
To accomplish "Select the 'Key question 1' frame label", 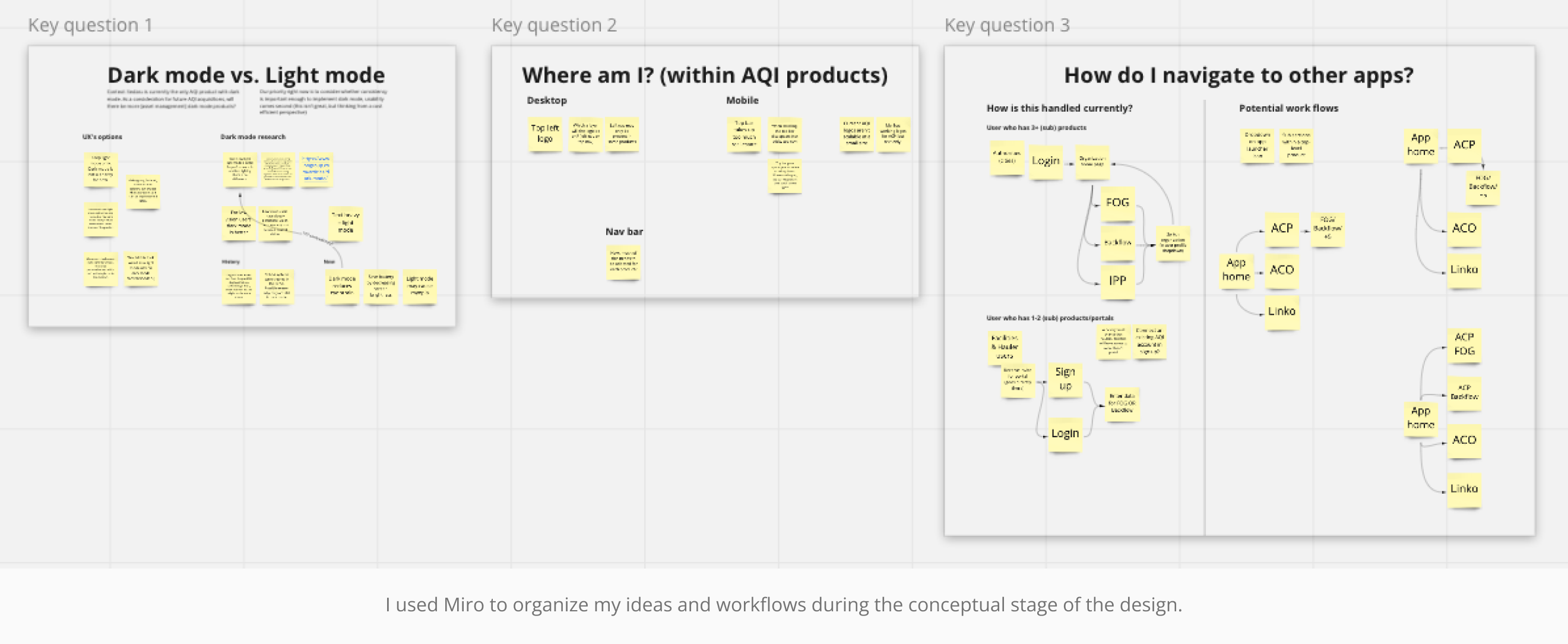I will (x=90, y=25).
